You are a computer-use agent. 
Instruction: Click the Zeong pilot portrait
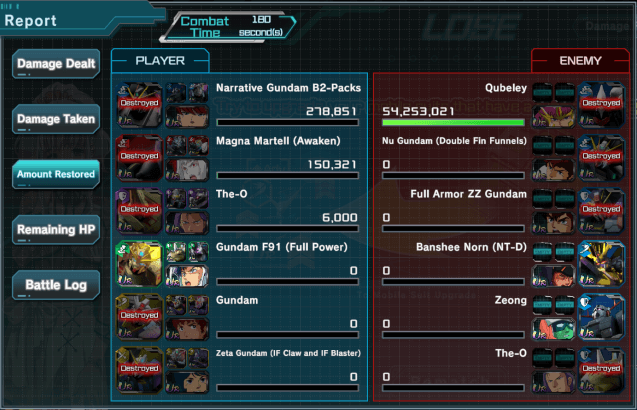[553, 329]
